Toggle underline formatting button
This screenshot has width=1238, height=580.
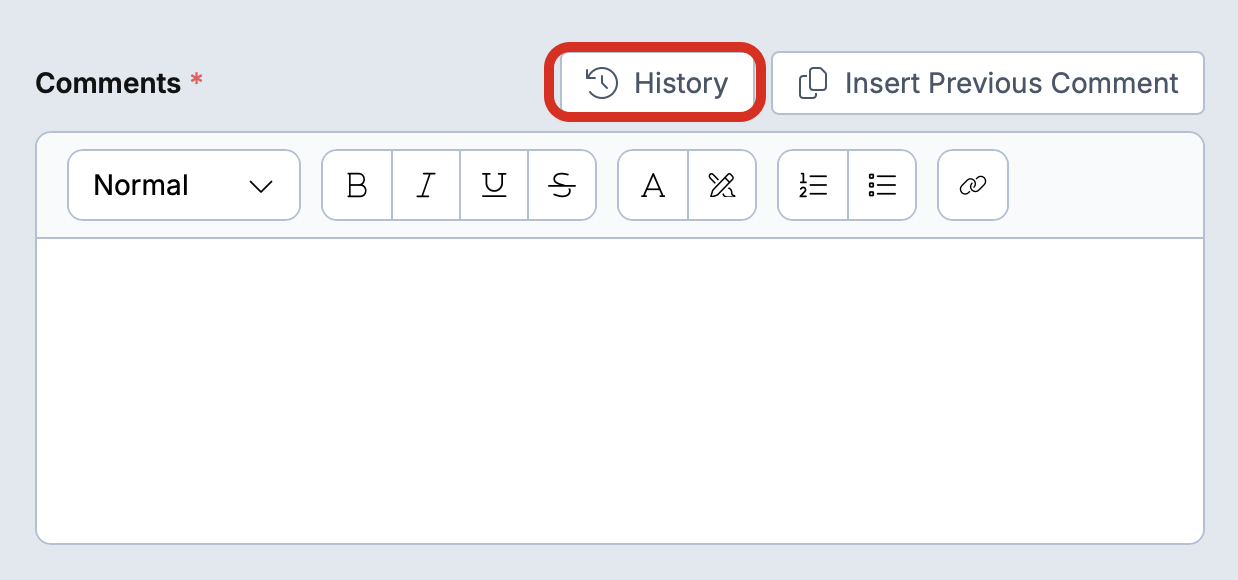point(494,185)
